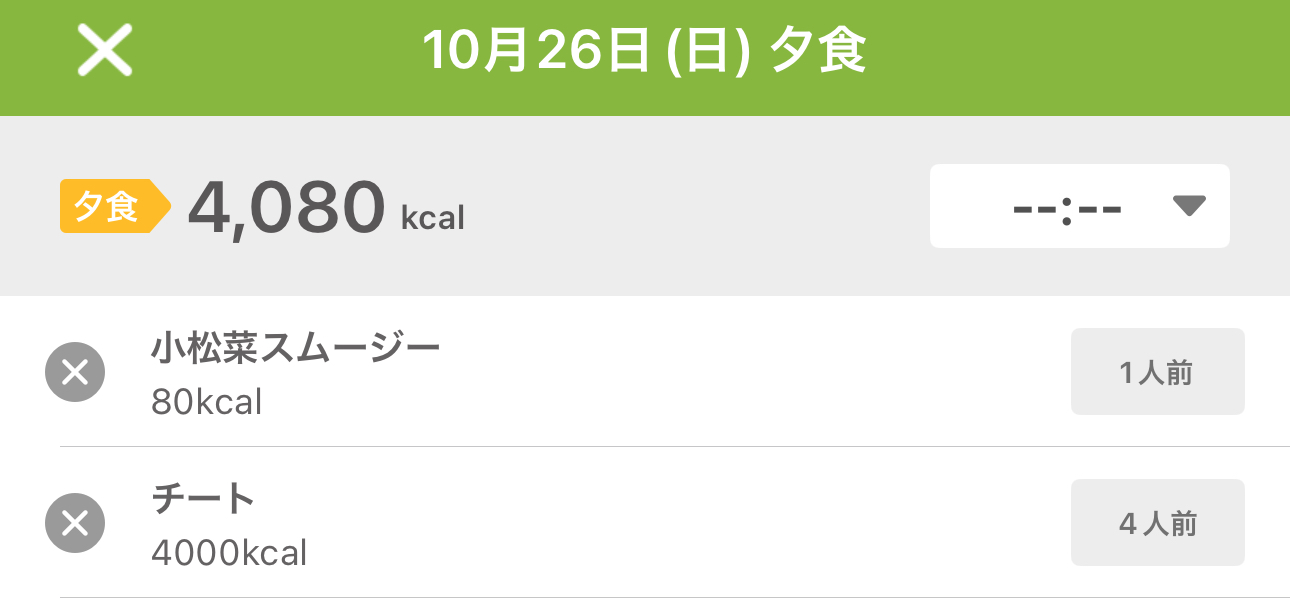This screenshot has width=1290, height=598.
Task: Remove 小松菜スムージー from the meal
Action: (75, 372)
